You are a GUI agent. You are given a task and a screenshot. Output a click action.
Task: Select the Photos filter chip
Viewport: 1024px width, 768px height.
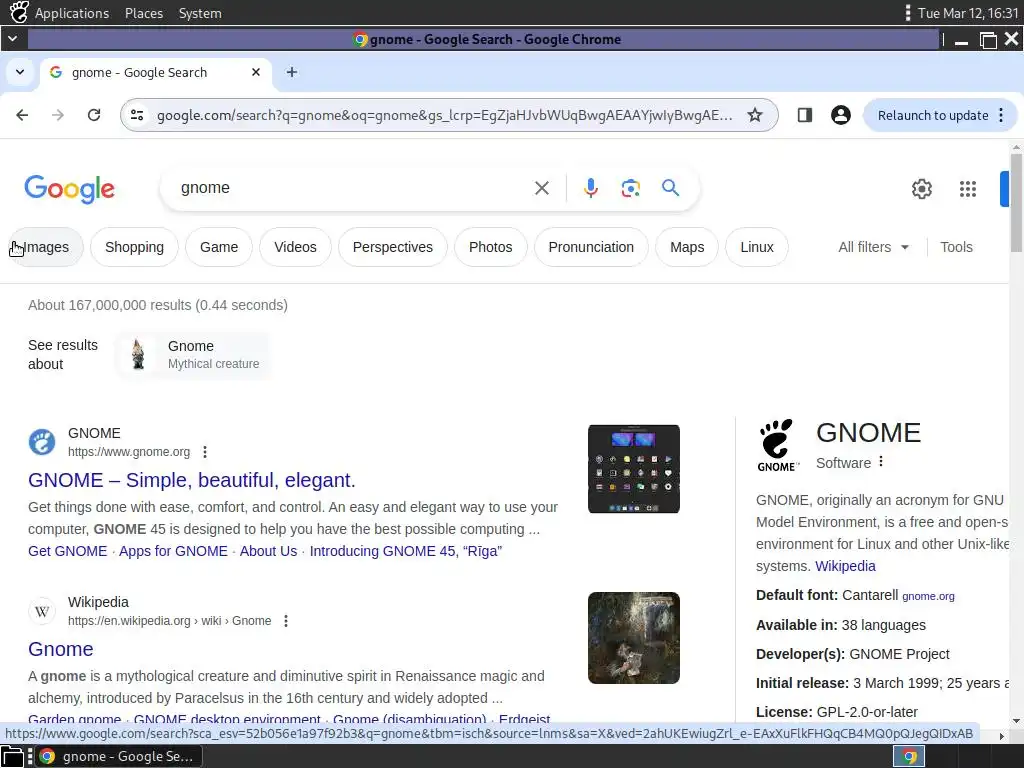[490, 247]
